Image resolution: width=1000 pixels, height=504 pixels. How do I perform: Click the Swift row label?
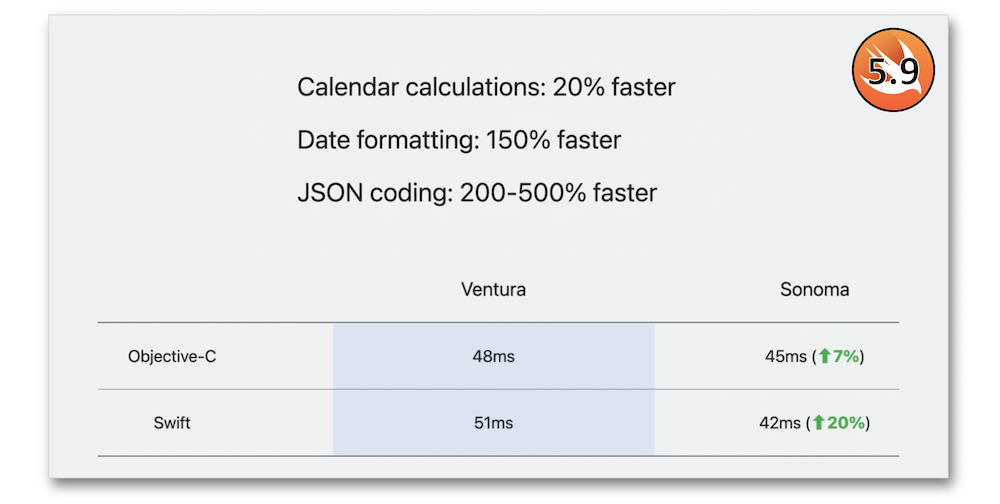pyautogui.click(x=172, y=422)
